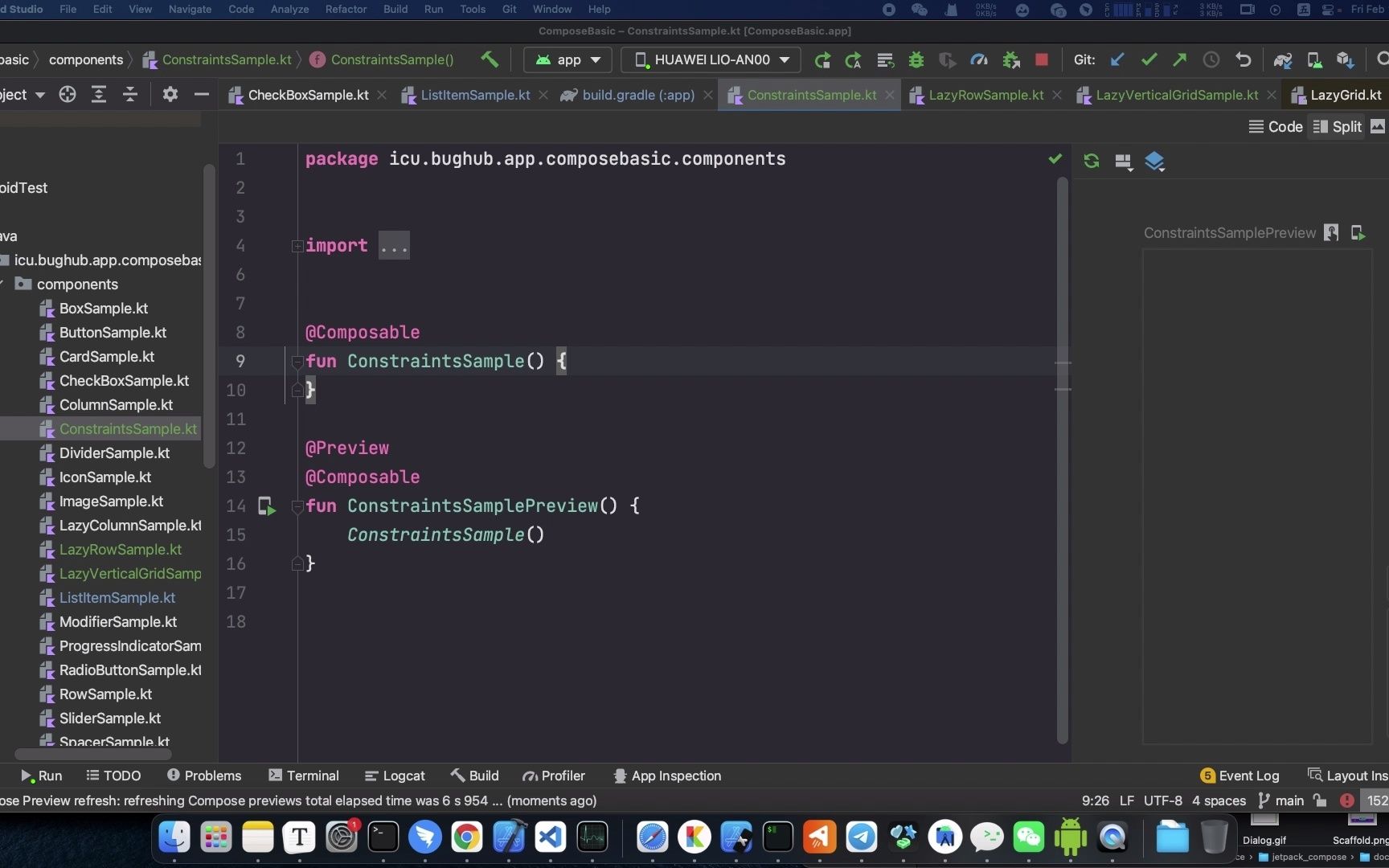Debug the app using the bug icon
Screen dimensions: 1389x868
click(916, 59)
